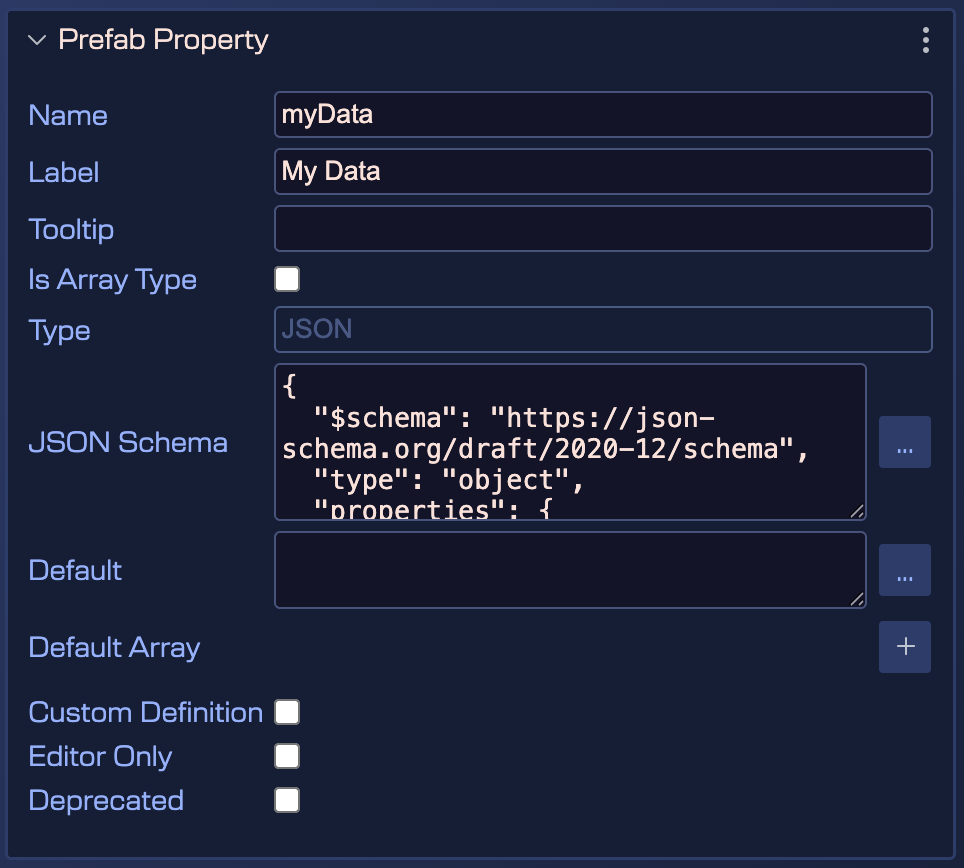Enable the Is Array Type checkbox
The height and width of the screenshot is (868, 964).
(x=286, y=279)
